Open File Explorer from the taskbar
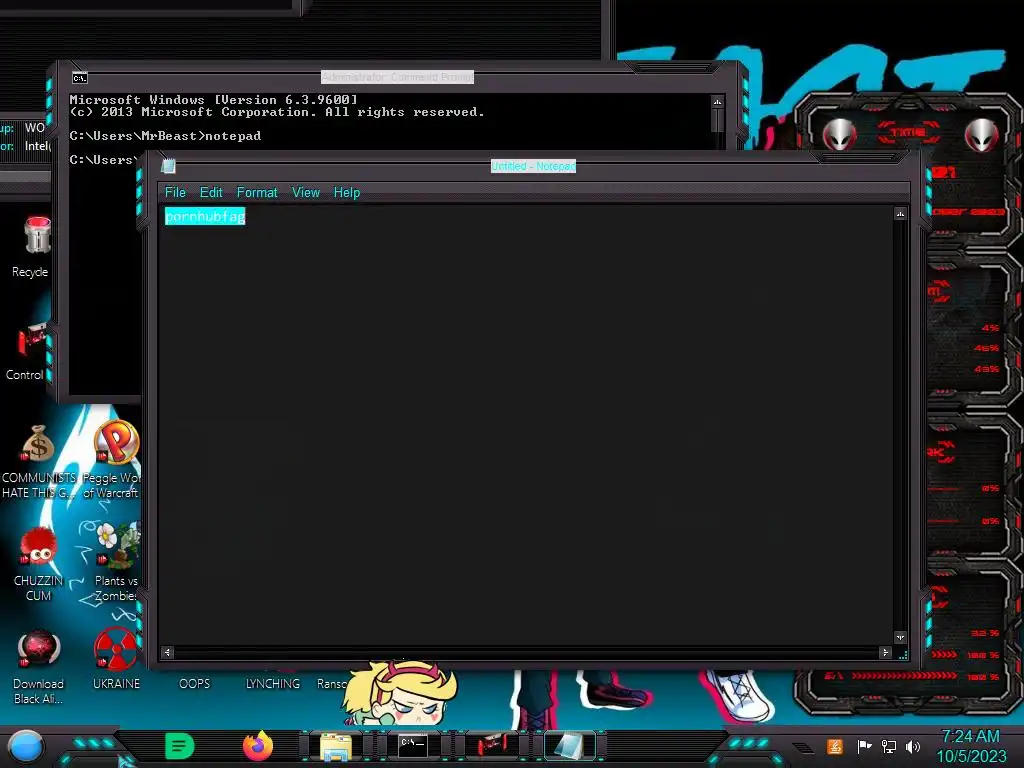The height and width of the screenshot is (768, 1024). [x=336, y=746]
